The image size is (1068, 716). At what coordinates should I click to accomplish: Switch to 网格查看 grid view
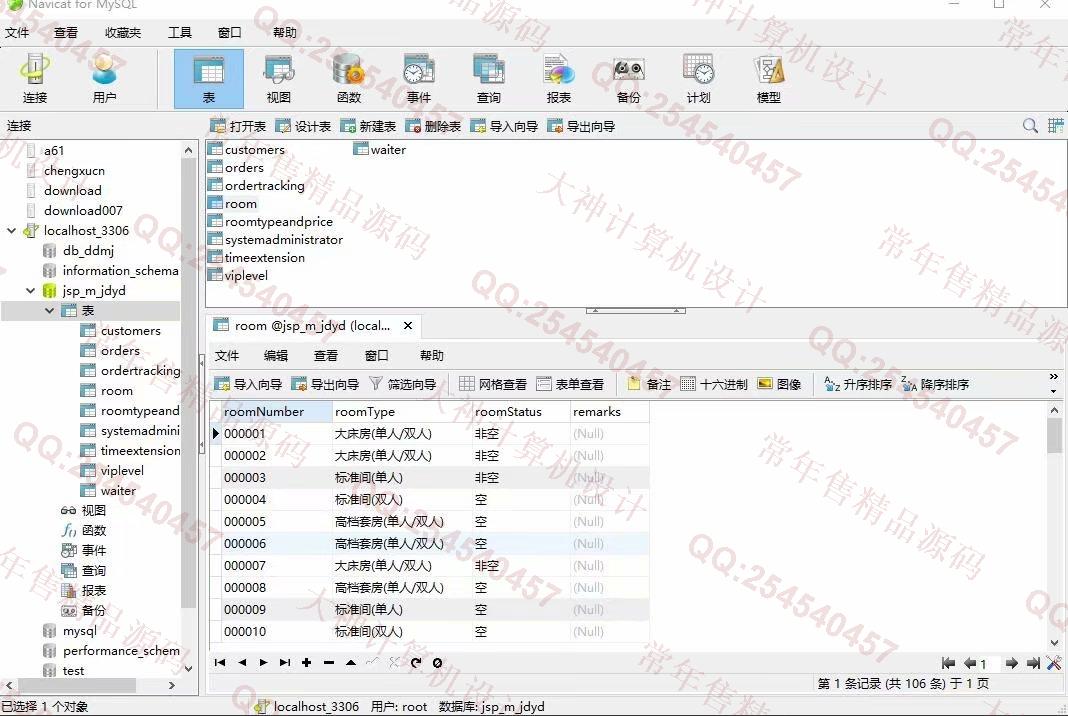pos(492,384)
